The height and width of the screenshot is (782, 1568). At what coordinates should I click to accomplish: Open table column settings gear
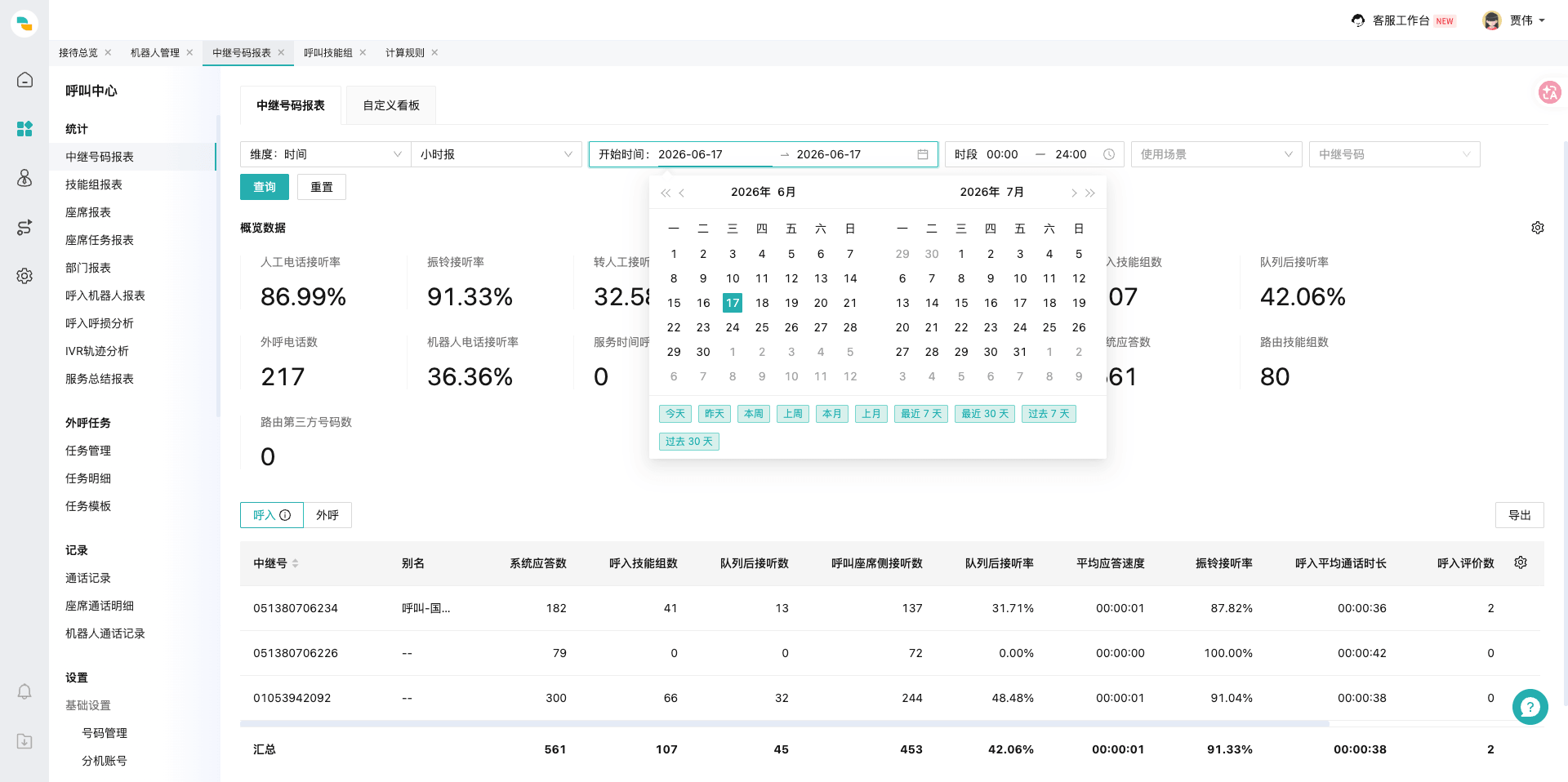(1521, 562)
